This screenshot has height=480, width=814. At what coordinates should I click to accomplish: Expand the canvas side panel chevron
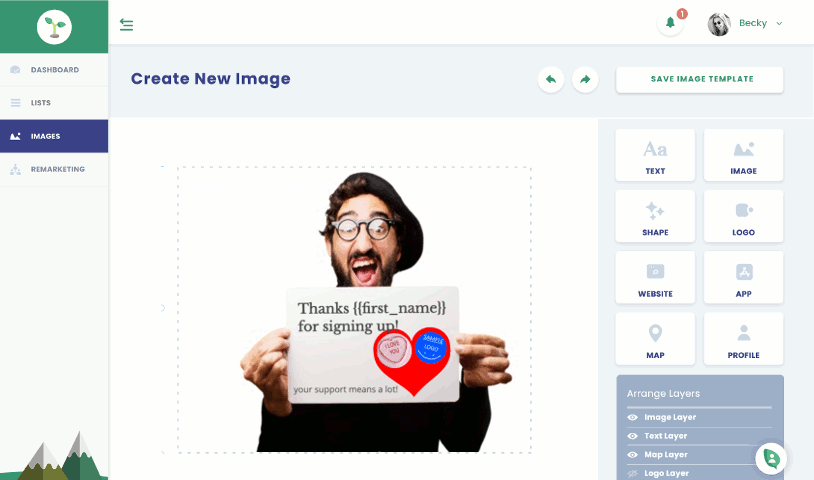[x=162, y=308]
